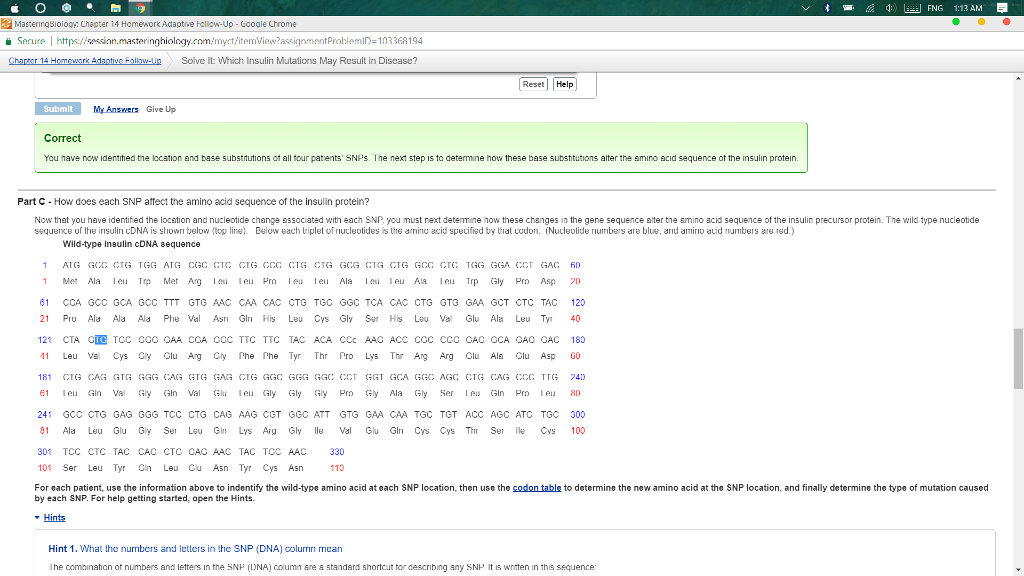Click the page vertical scrollbar thumb
This screenshot has width=1024, height=576.
[1018, 357]
